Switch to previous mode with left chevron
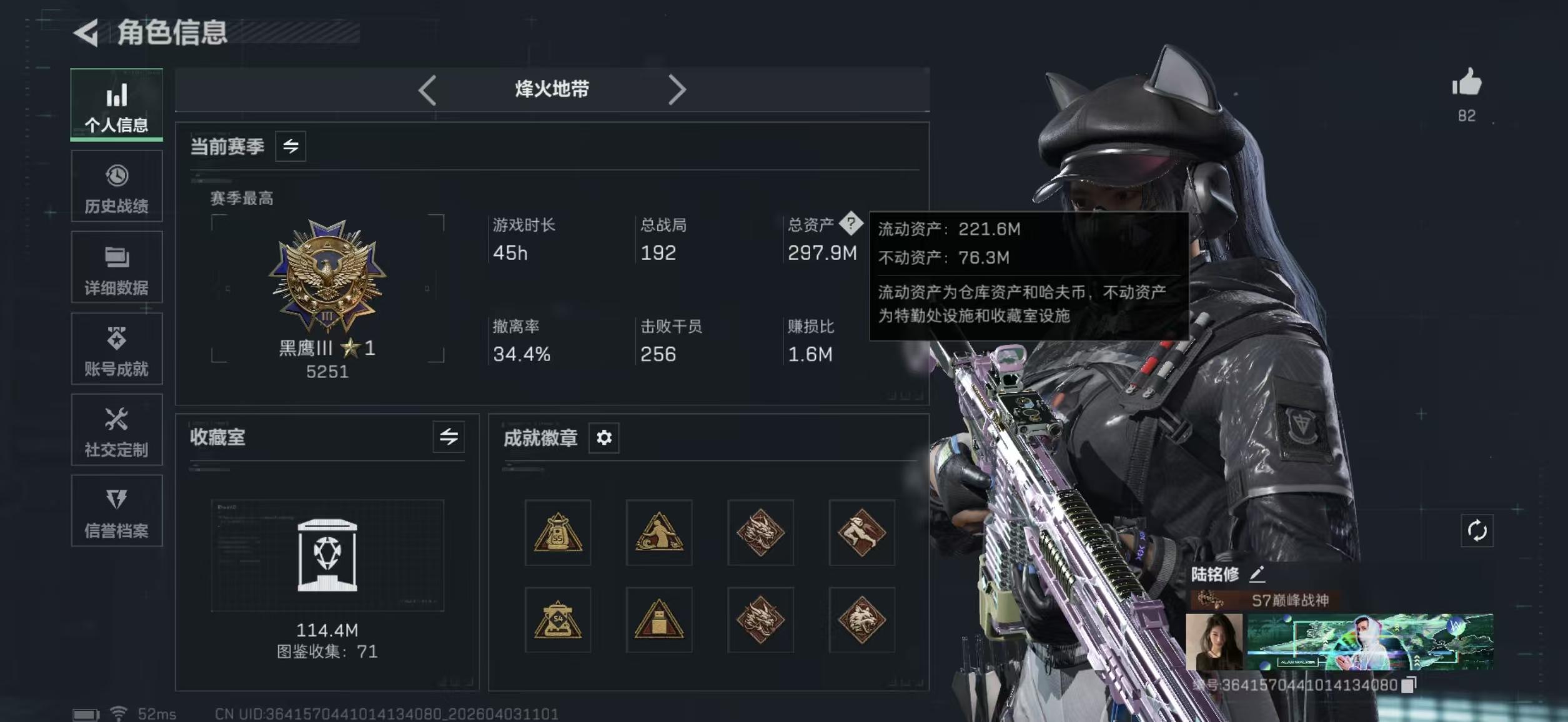Viewport: 1568px width, 722px height. [427, 90]
